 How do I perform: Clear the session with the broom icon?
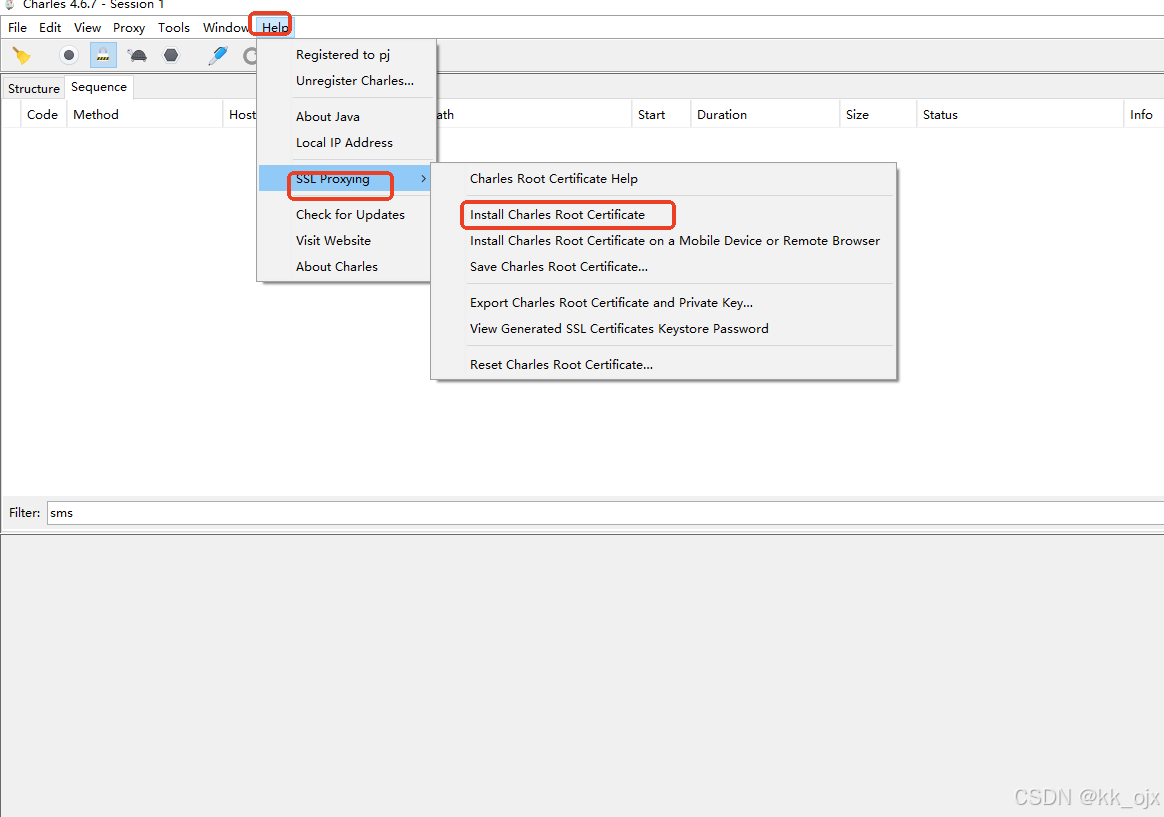click(22, 56)
